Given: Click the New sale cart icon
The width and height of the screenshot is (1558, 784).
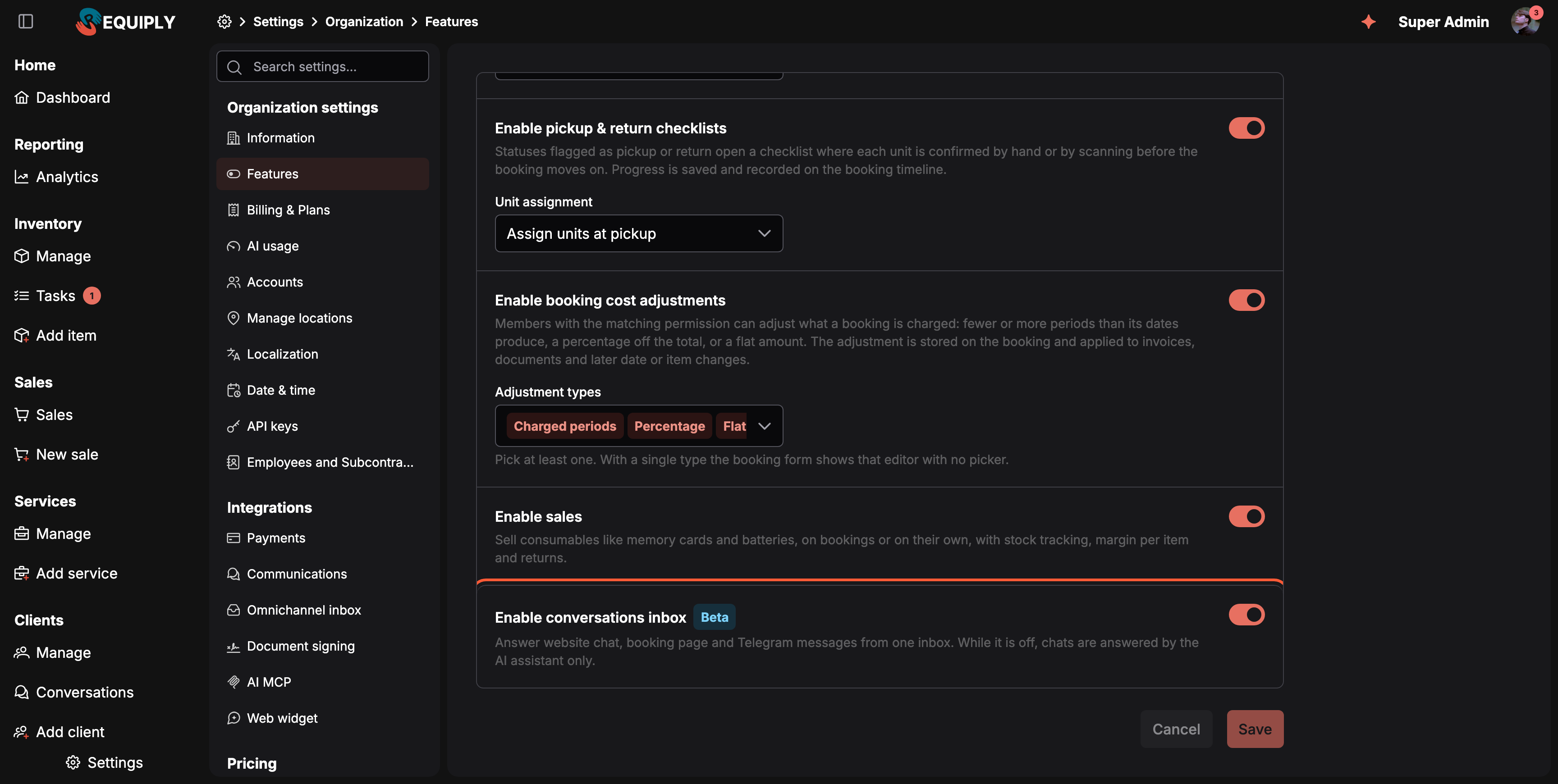Looking at the screenshot, I should [x=22, y=455].
